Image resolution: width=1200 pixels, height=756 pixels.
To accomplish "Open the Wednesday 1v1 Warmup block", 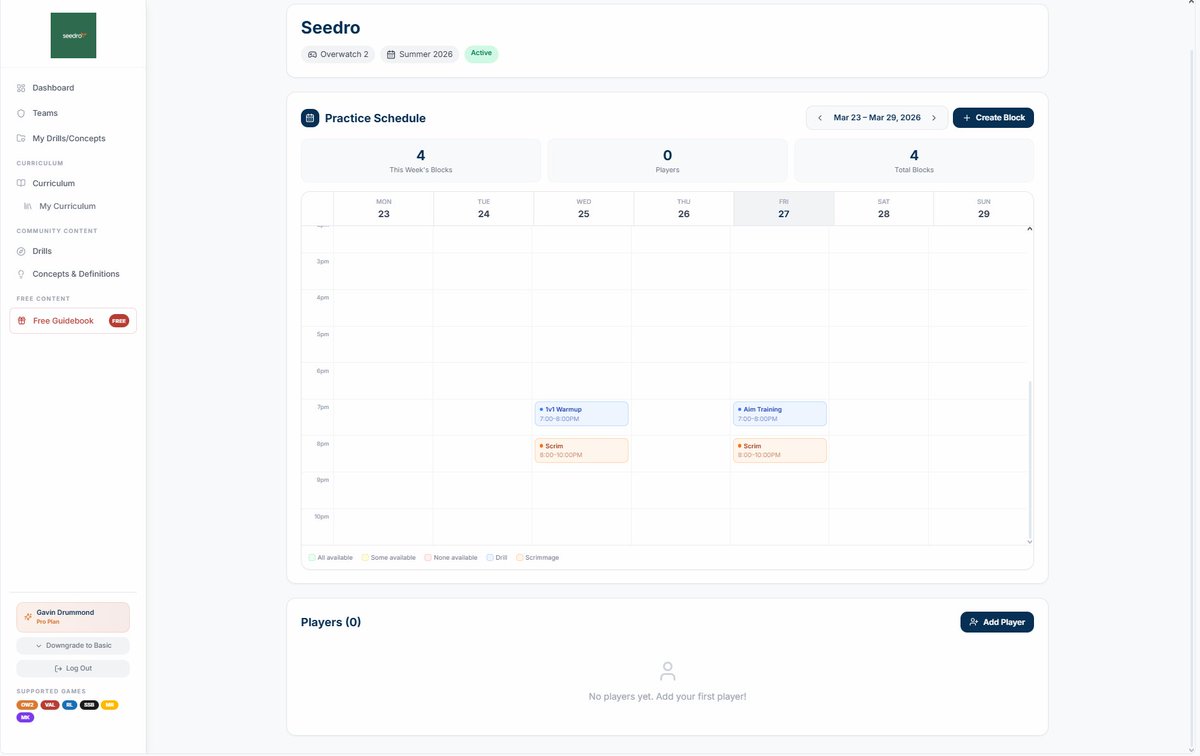I will [582, 414].
